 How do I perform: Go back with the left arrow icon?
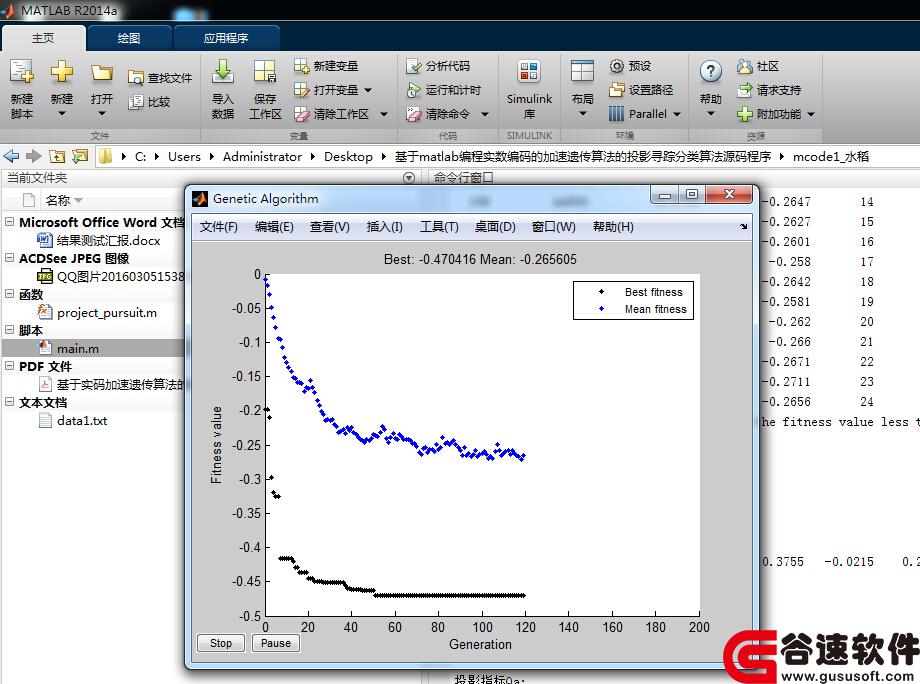coord(11,156)
